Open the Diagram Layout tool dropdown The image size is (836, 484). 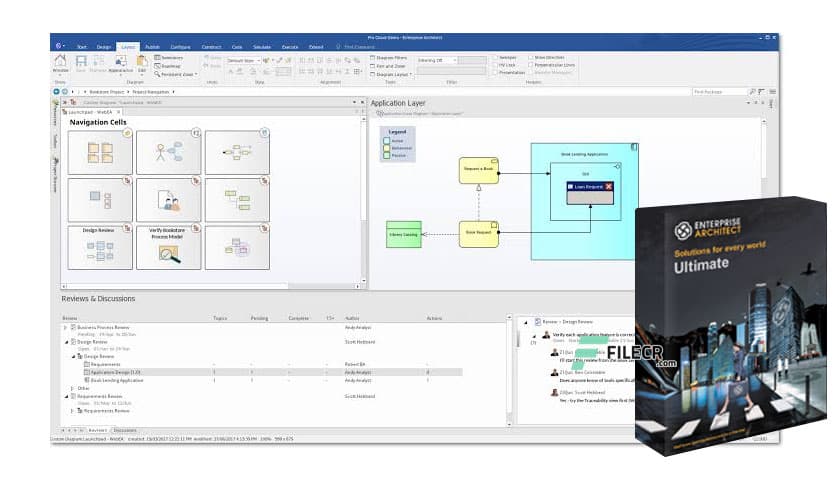click(391, 75)
